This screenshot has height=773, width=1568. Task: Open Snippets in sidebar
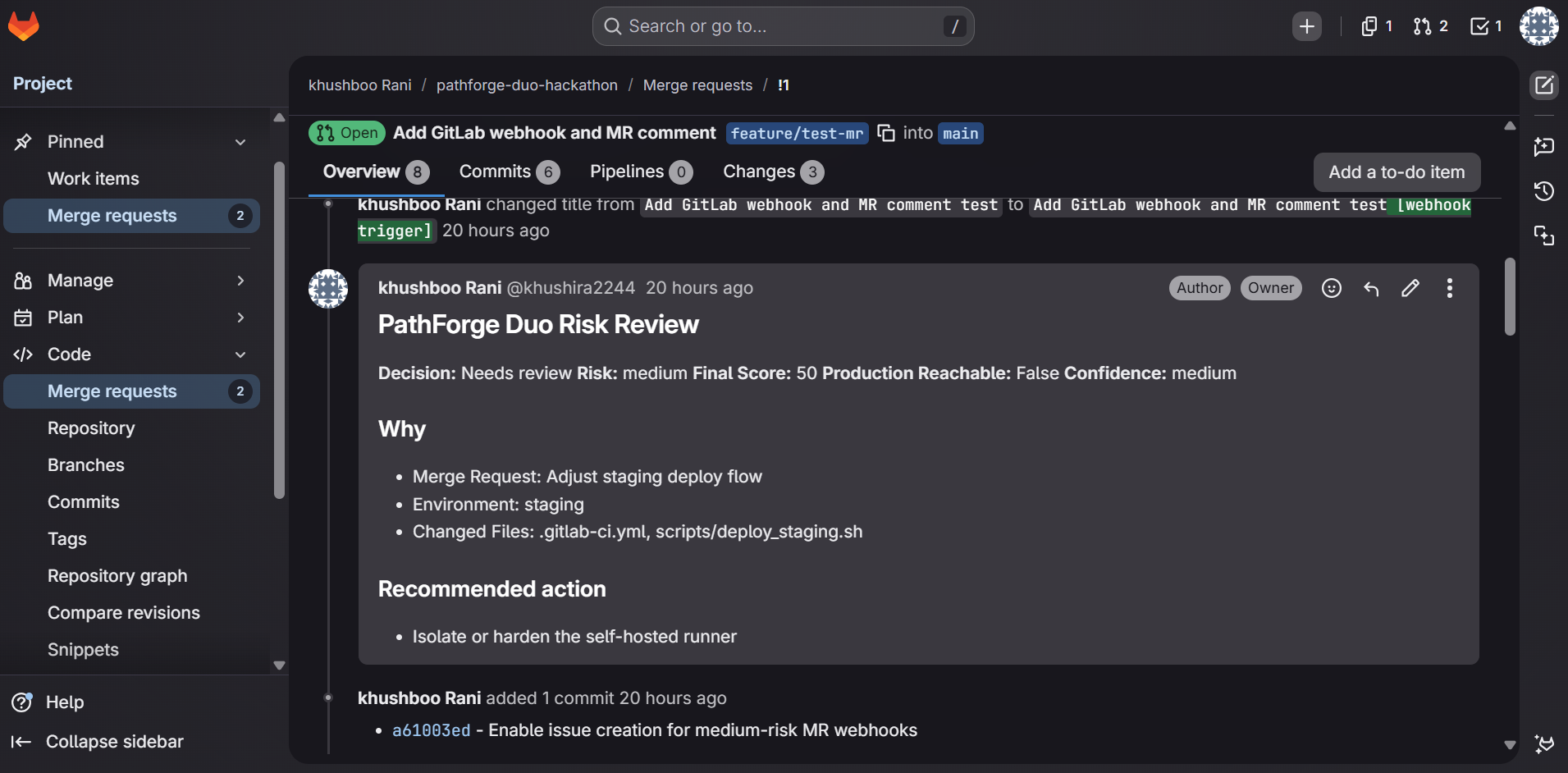pos(131,650)
